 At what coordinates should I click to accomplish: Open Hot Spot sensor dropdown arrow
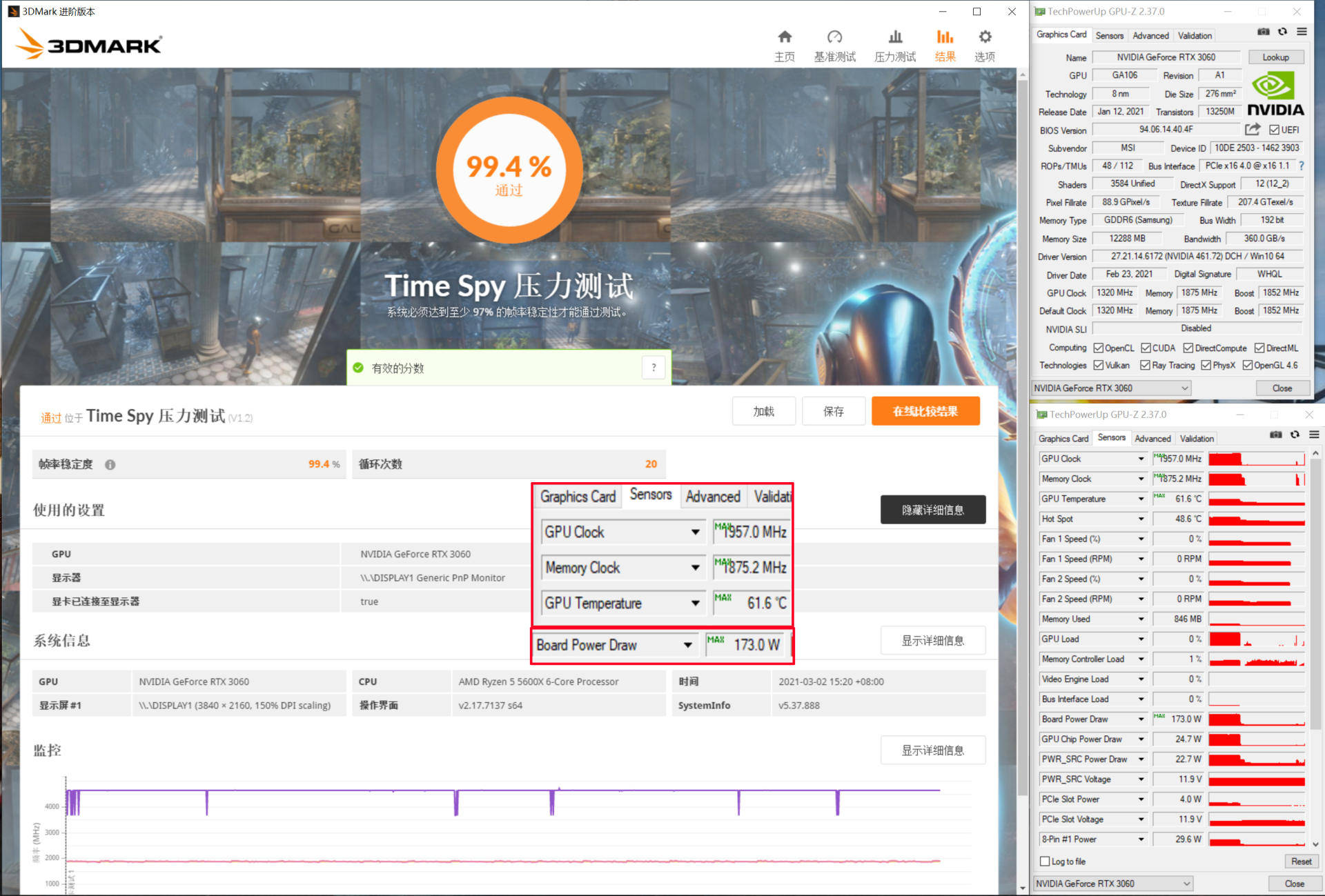1141,519
